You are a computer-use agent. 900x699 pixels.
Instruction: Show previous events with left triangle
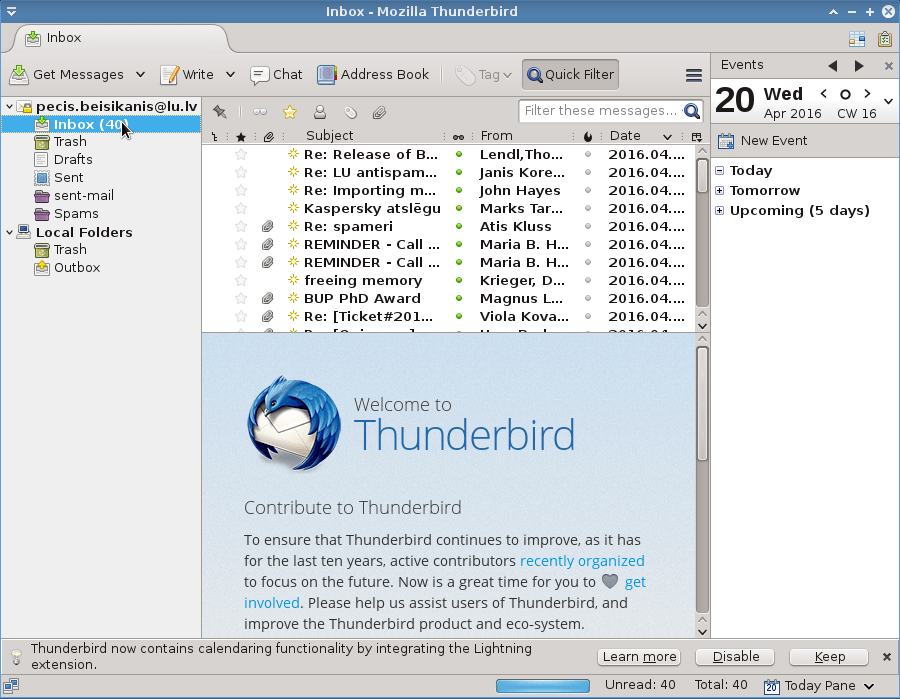pos(832,66)
